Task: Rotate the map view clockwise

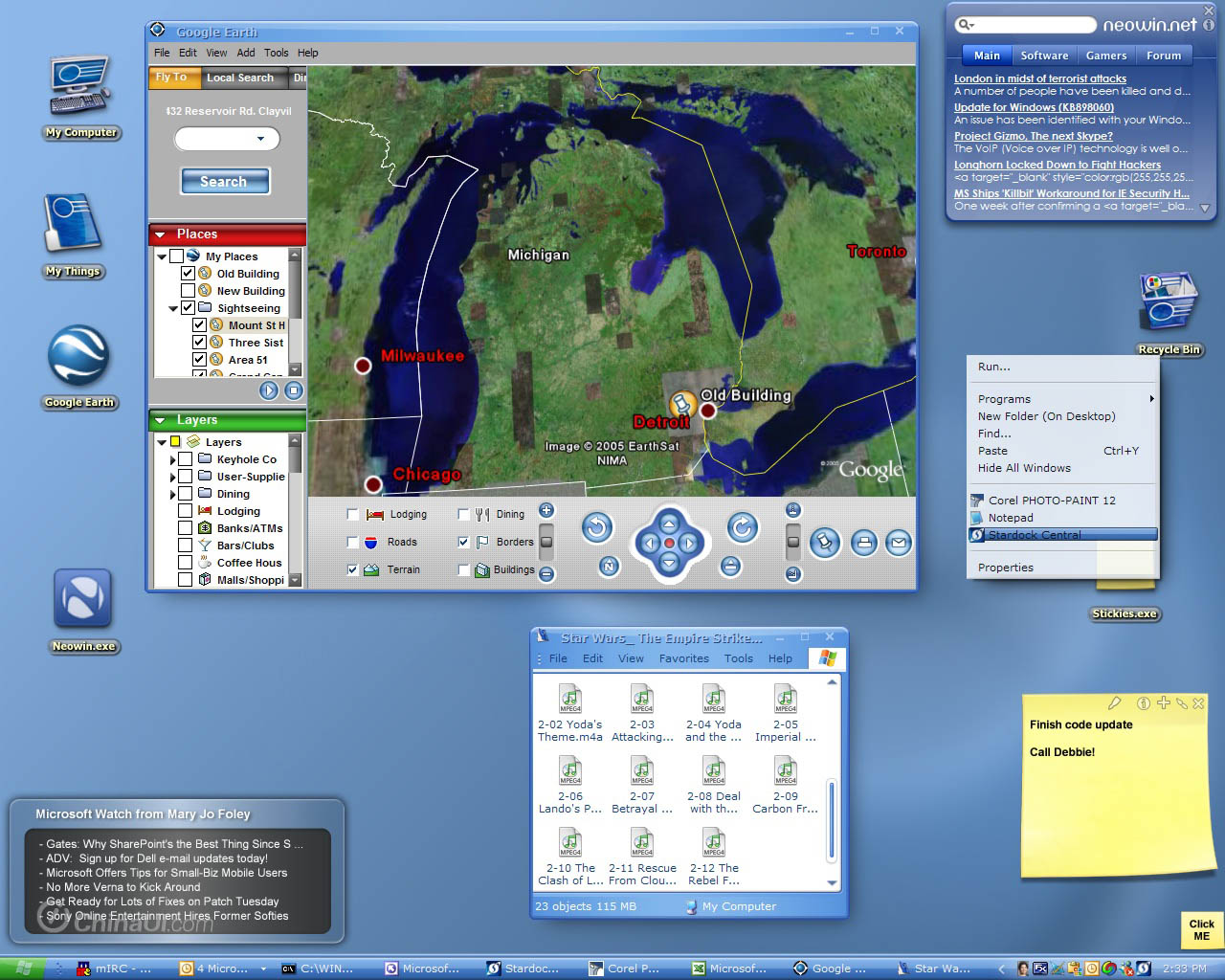Action: point(743,527)
